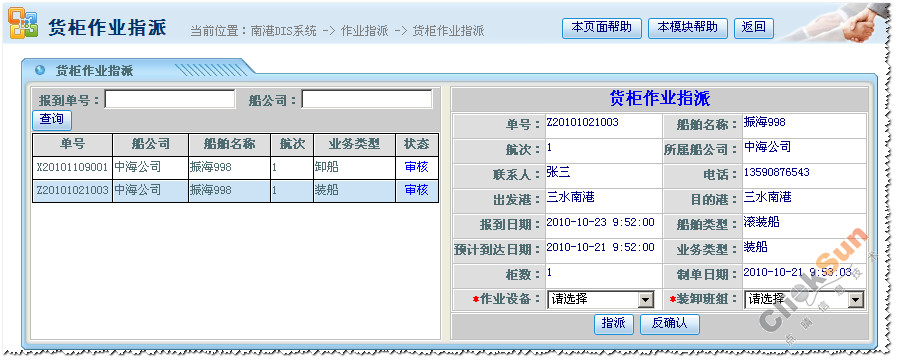Select table row X20101109001
Viewport: 900px width, 364px height.
click(x=235, y=168)
